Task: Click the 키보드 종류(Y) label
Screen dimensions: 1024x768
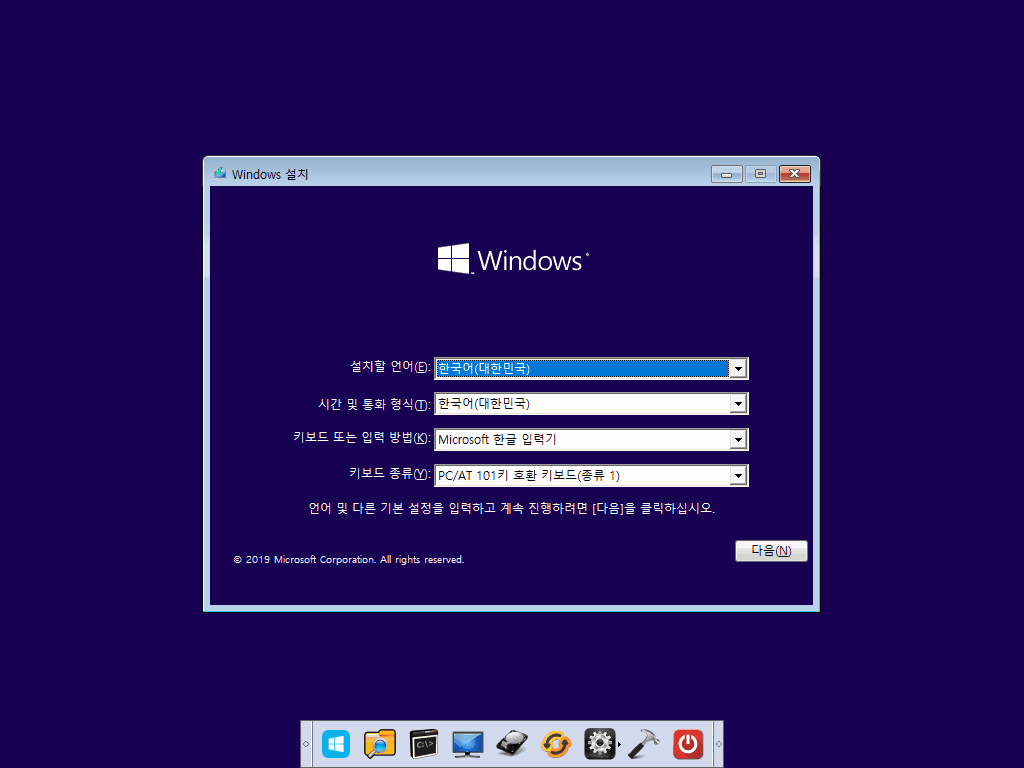Action: click(x=390, y=473)
